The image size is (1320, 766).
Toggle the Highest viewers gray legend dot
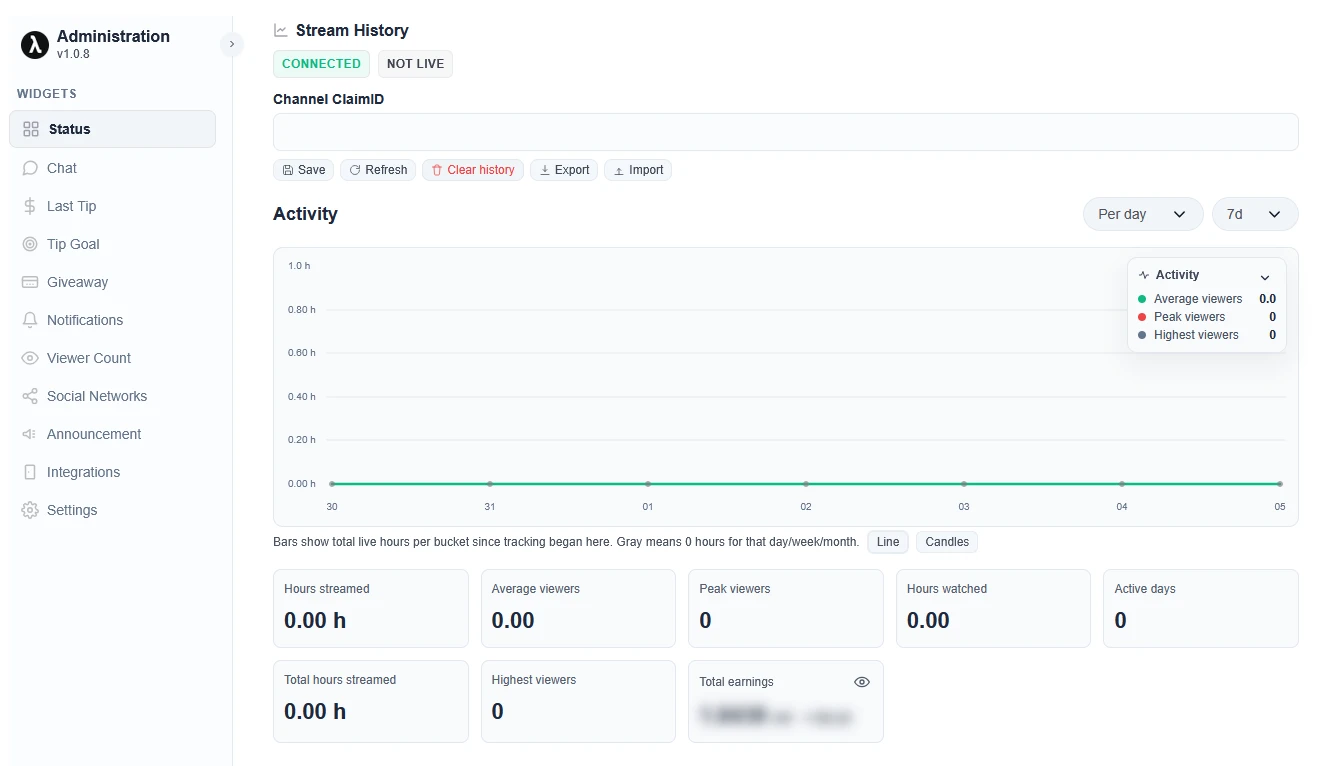[x=1143, y=335]
